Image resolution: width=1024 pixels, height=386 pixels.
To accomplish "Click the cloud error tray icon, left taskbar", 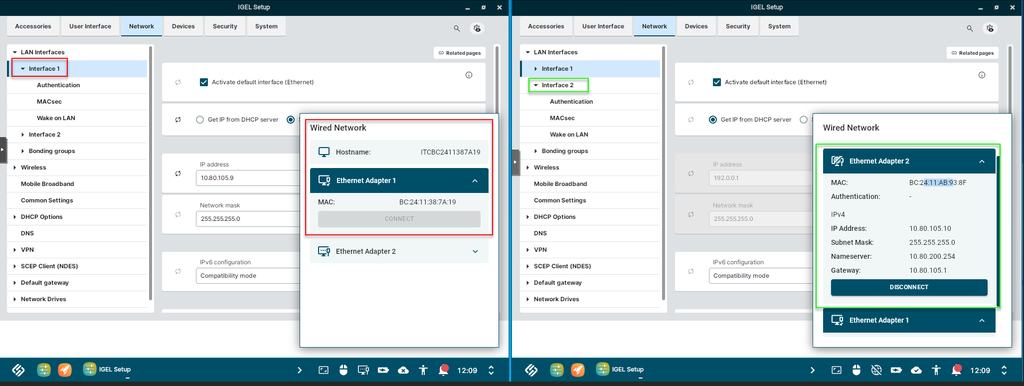I will tap(404, 370).
